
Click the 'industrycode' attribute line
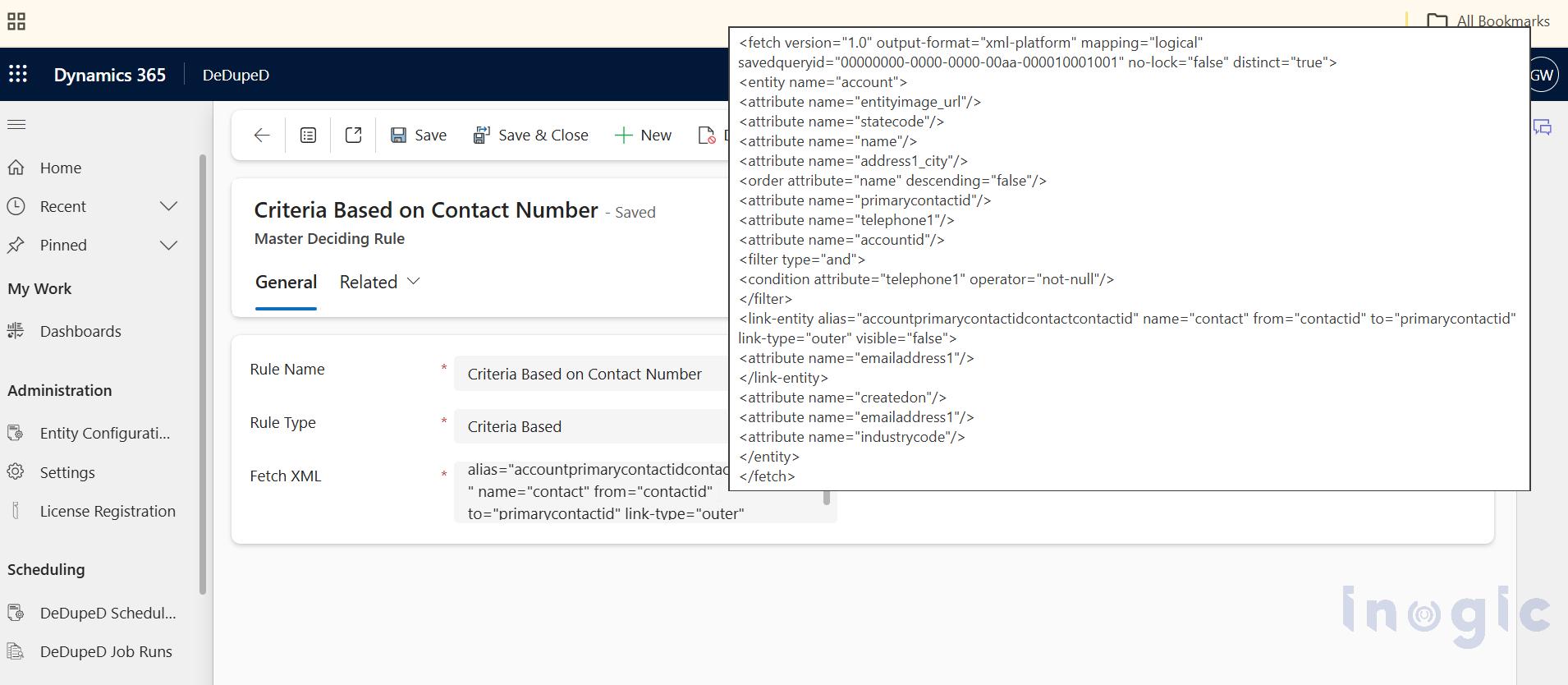point(852,437)
